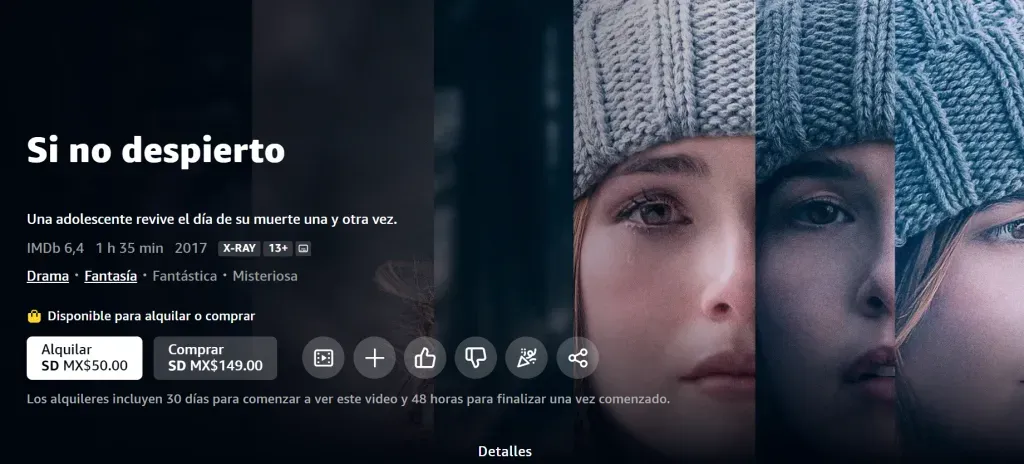1024x464 pixels.
Task: Buy the movie for MX$149.00
Action: tap(215, 358)
